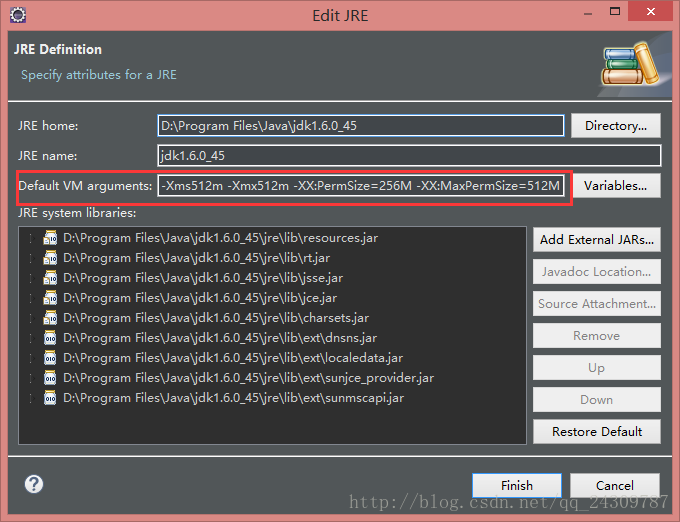
Task: Click the Up button
Action: [x=597, y=368]
